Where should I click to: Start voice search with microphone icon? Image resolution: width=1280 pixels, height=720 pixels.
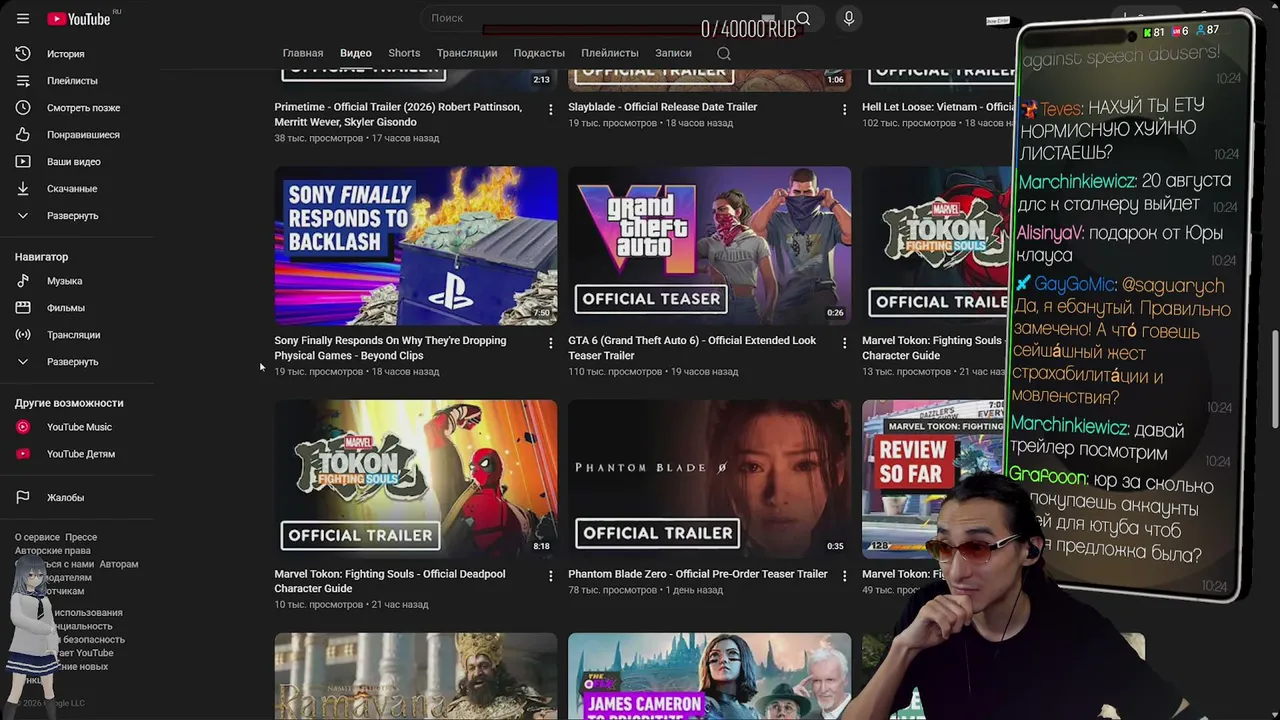849,18
